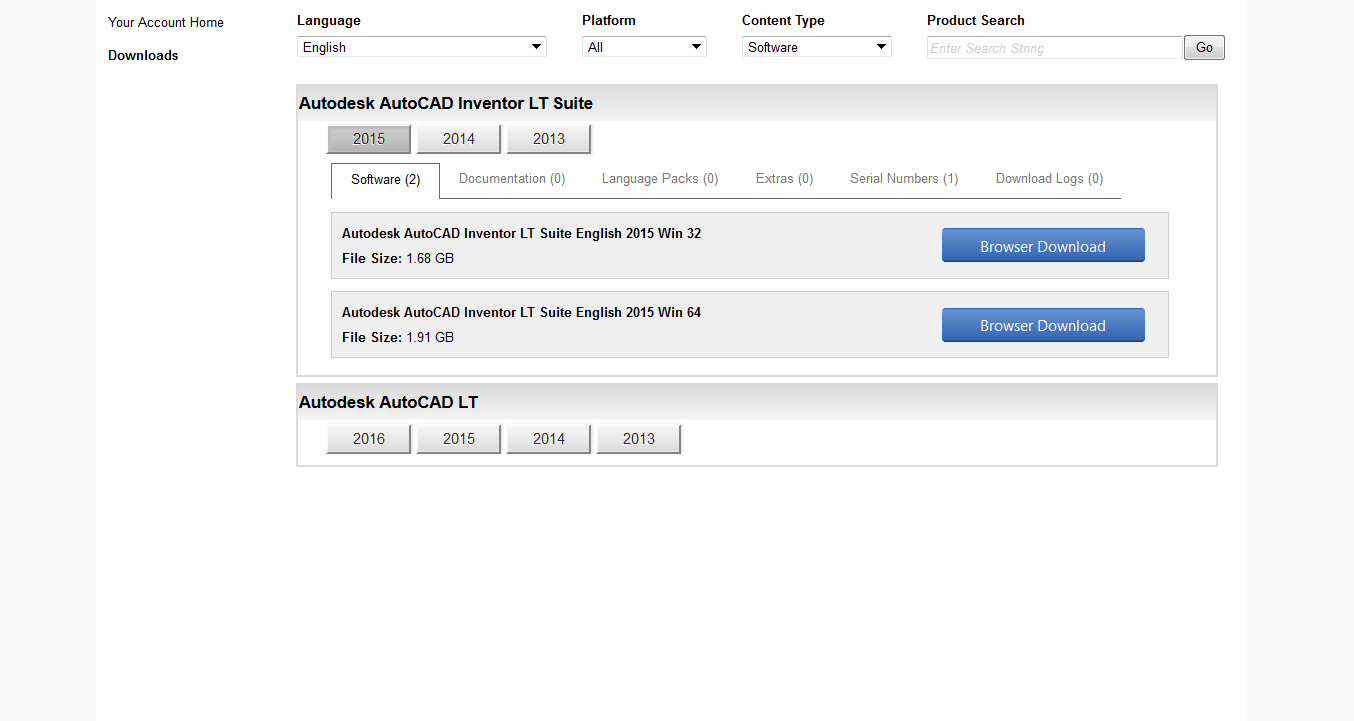Select 2015 under Autodesk AutoCAD LT
The image size is (1354, 721).
click(x=459, y=439)
